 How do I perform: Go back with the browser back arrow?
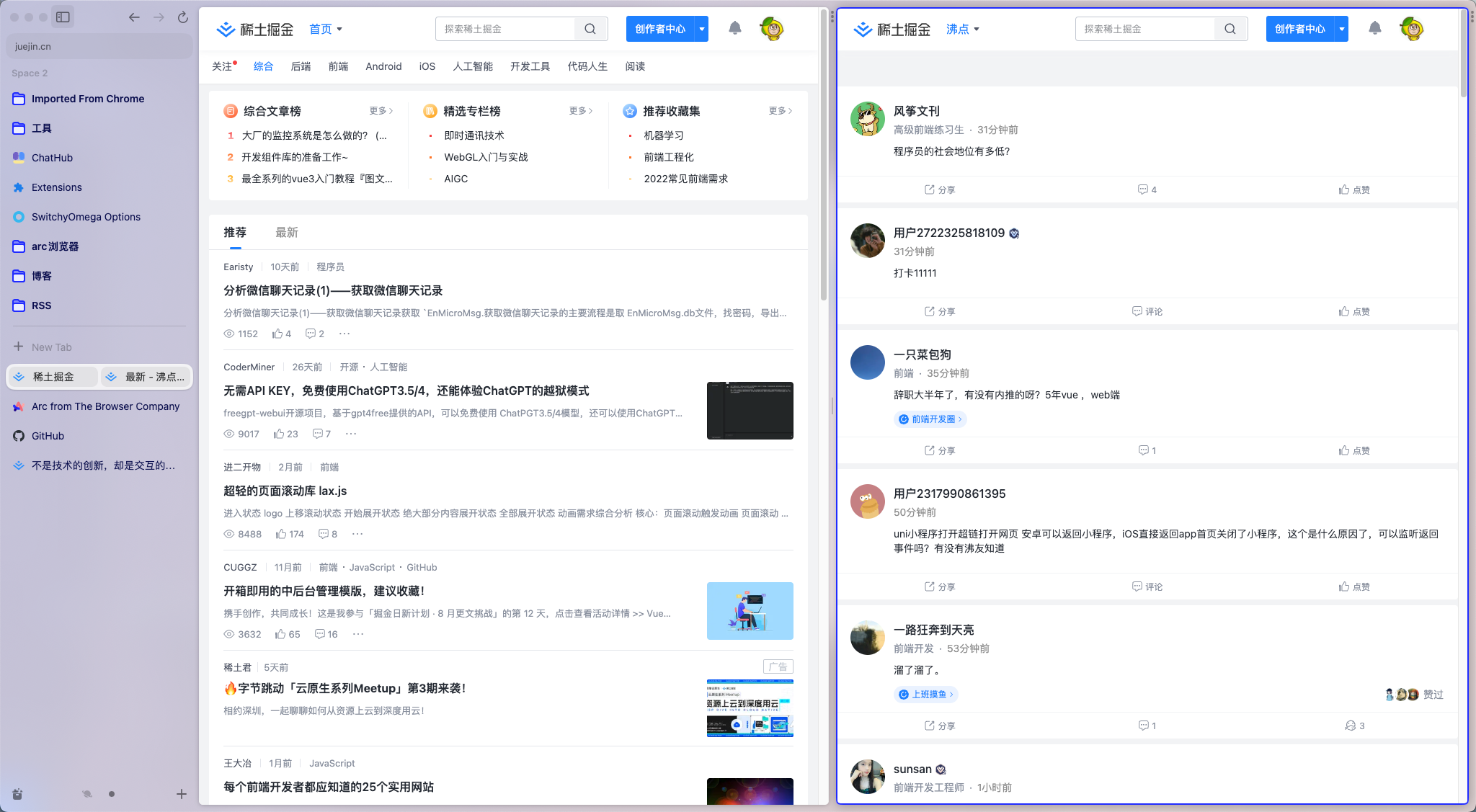coord(134,17)
